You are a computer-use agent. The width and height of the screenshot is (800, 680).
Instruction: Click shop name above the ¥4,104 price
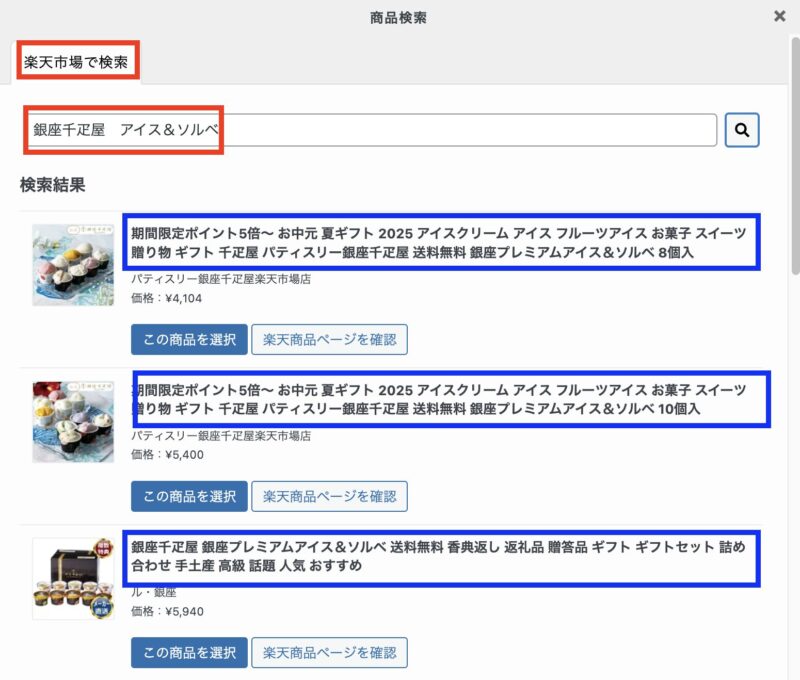[221, 279]
